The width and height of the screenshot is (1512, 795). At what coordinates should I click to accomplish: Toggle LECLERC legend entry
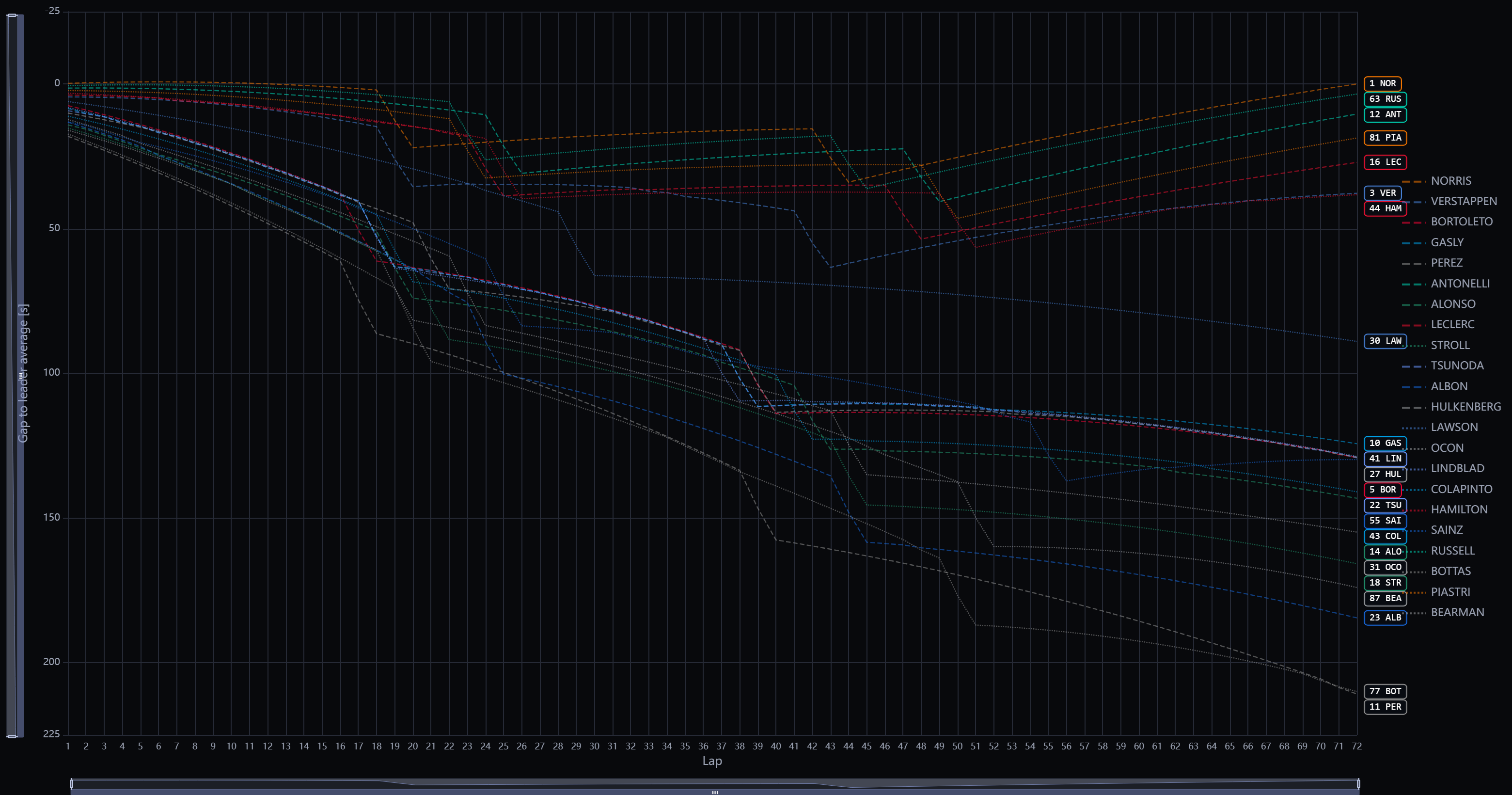coord(1438,325)
